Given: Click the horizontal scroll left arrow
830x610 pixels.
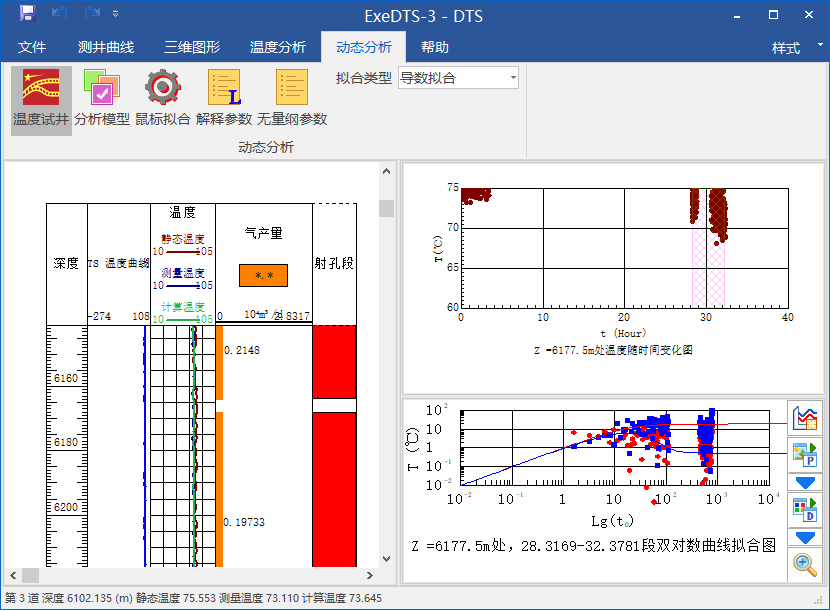Looking at the screenshot, I should coord(13,575).
